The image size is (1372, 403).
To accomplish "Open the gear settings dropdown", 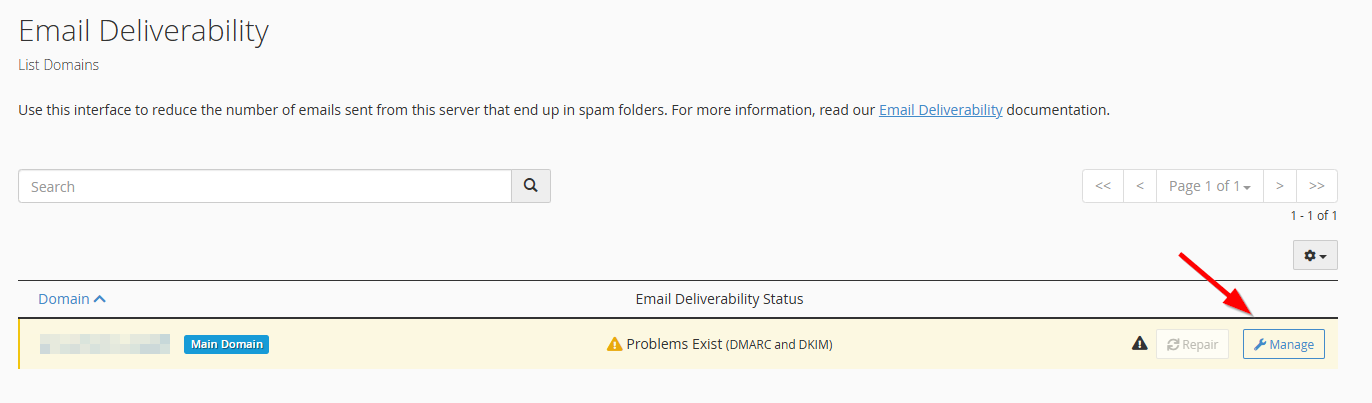I will 1315,256.
